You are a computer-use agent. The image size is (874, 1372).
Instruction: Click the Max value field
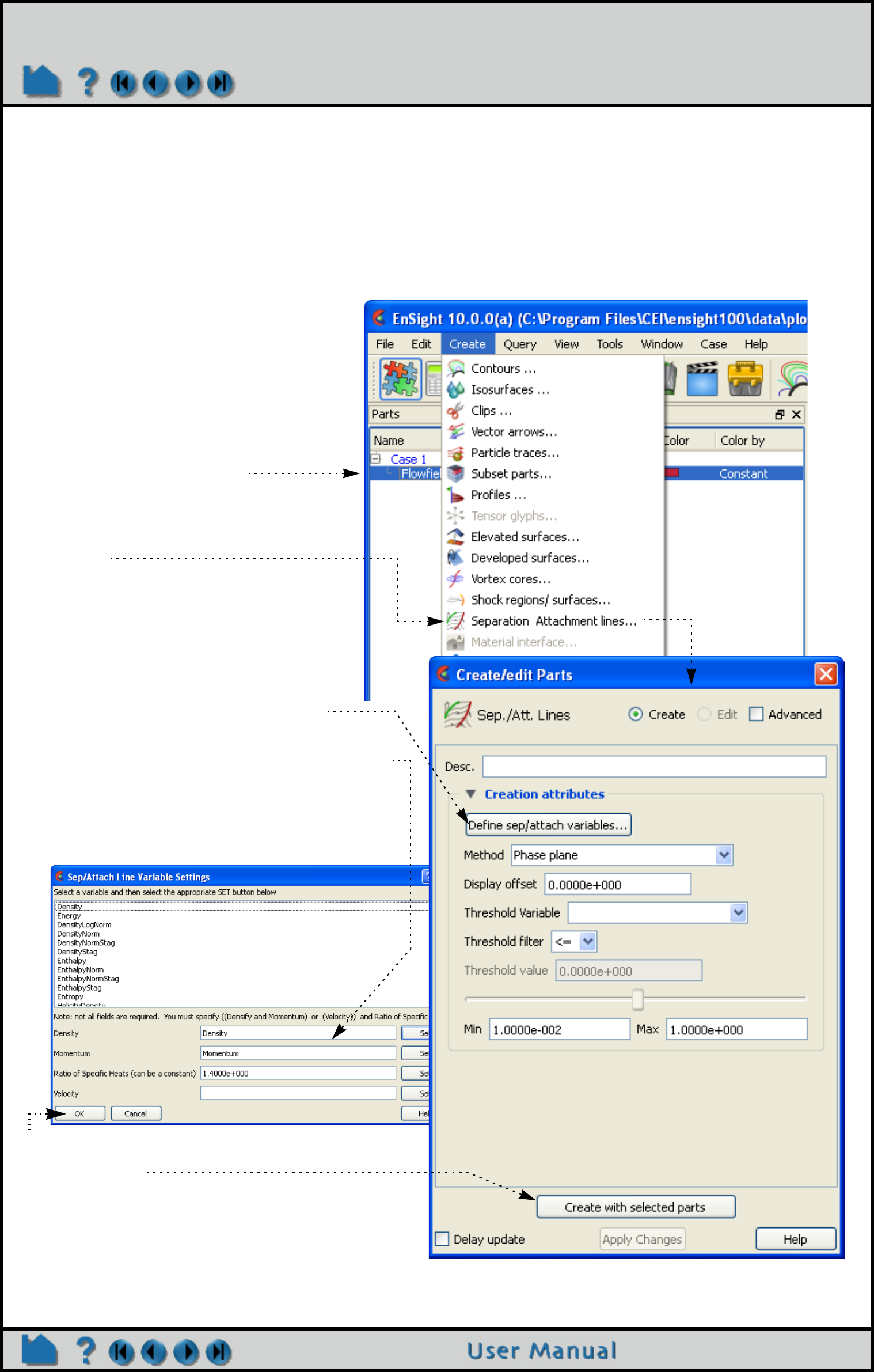(x=737, y=1029)
